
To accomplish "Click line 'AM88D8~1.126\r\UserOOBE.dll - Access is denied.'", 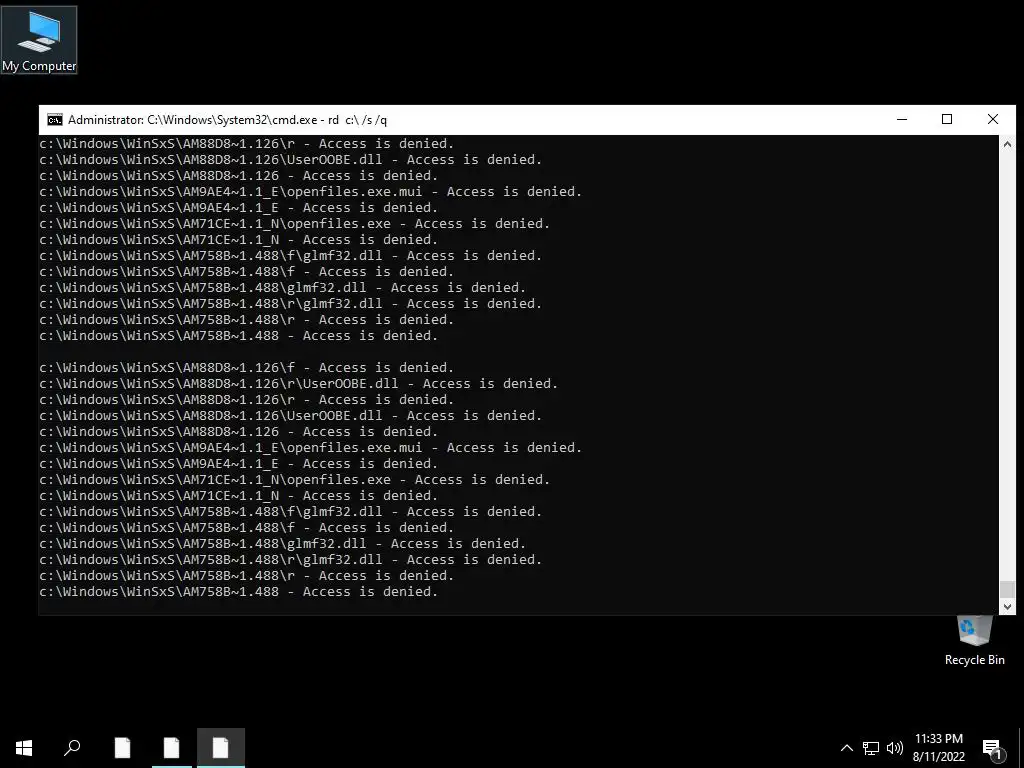I will (298, 383).
